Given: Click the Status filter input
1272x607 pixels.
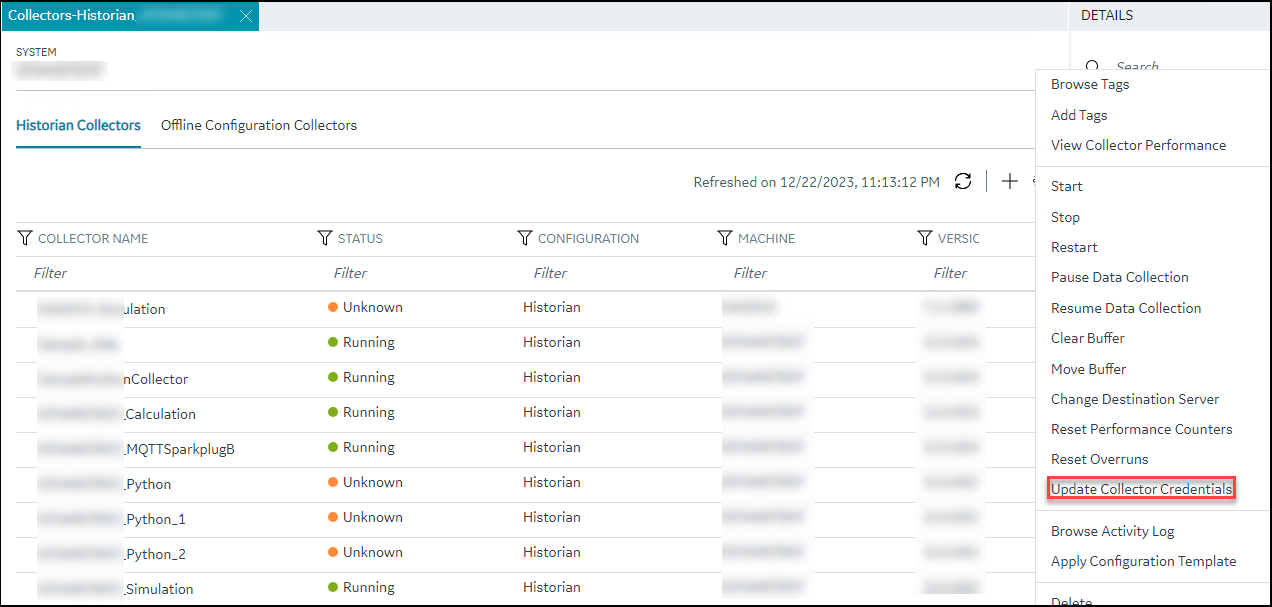Looking at the screenshot, I should pos(415,273).
